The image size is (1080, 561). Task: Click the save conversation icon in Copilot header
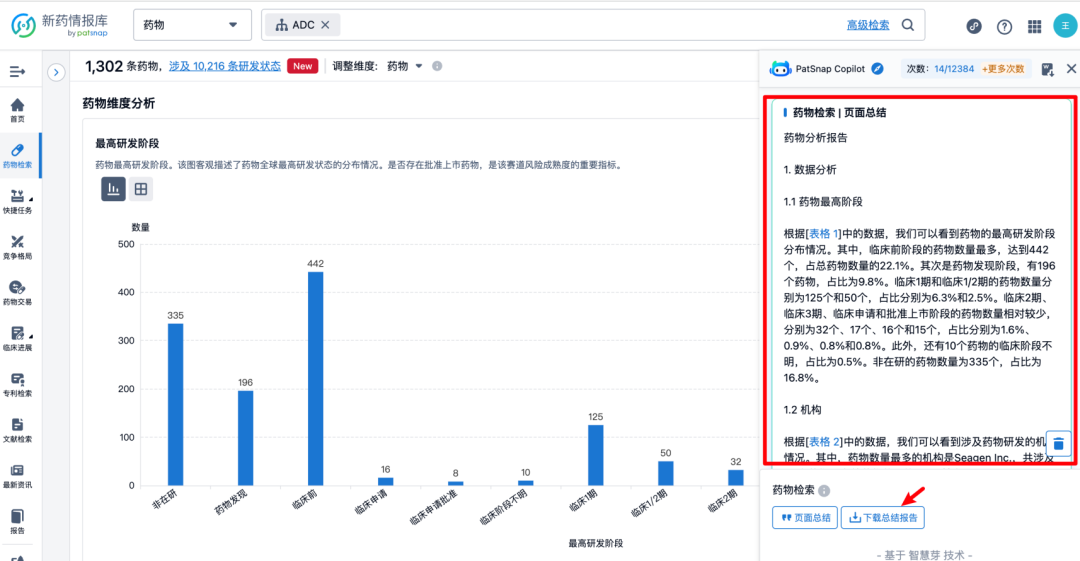coord(1047,69)
